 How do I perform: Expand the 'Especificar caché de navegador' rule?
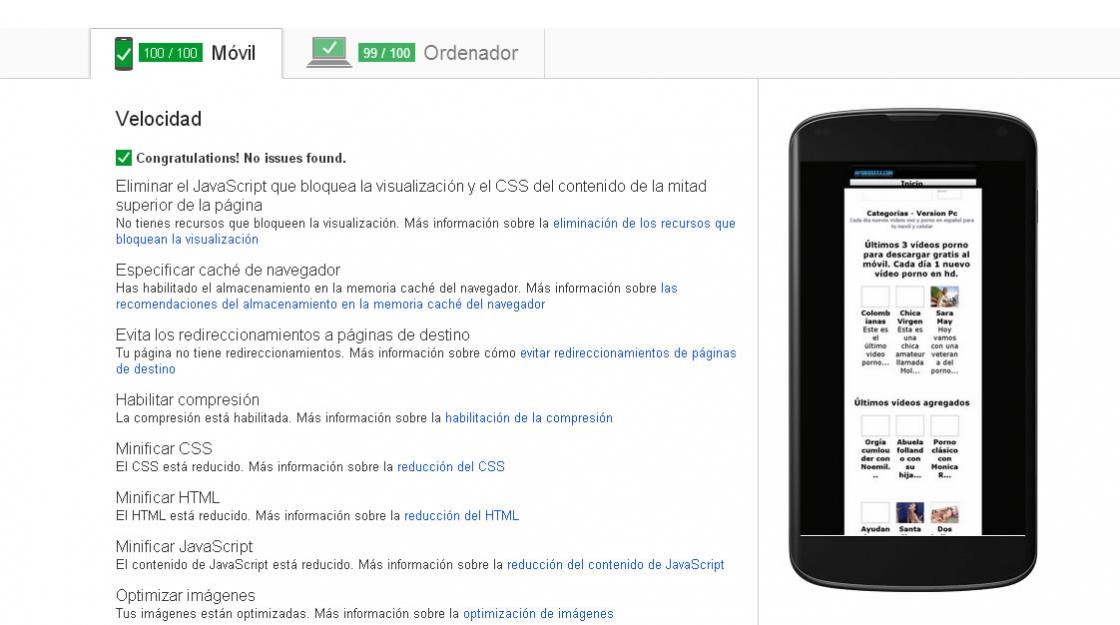[227, 270]
